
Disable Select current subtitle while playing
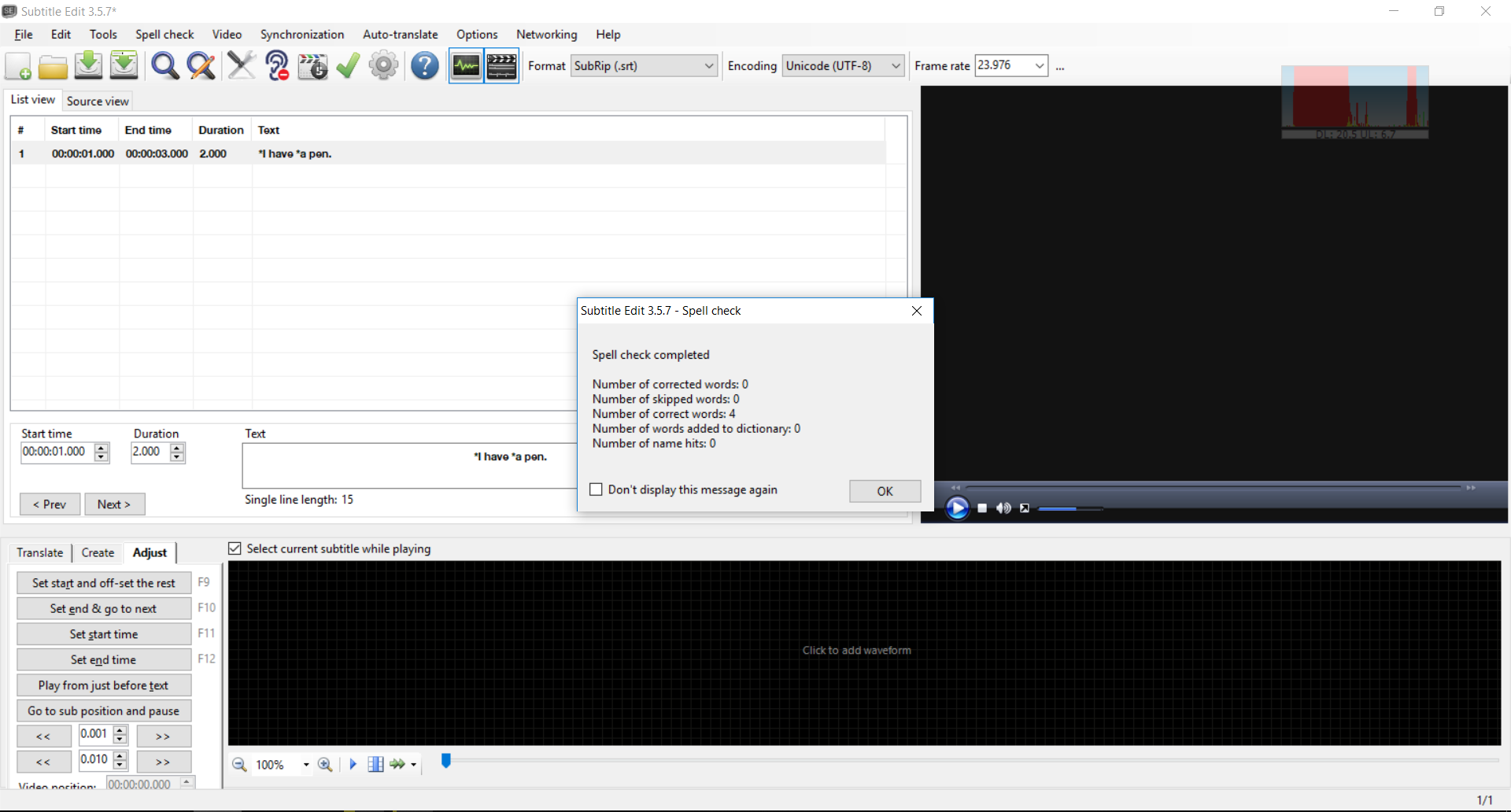click(235, 548)
